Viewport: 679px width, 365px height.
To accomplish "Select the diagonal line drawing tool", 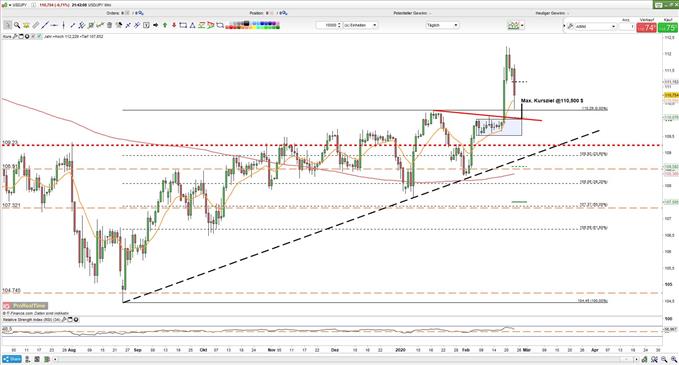I will [x=45, y=25].
